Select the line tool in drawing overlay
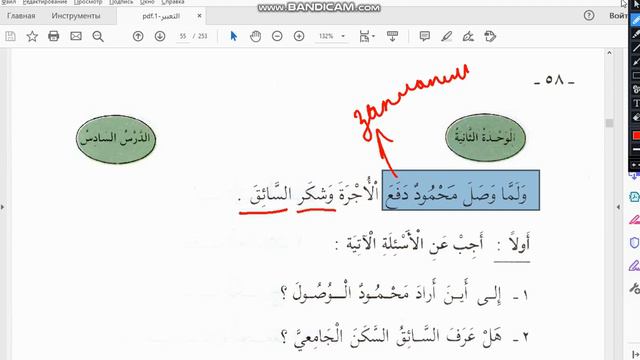 click(636, 48)
